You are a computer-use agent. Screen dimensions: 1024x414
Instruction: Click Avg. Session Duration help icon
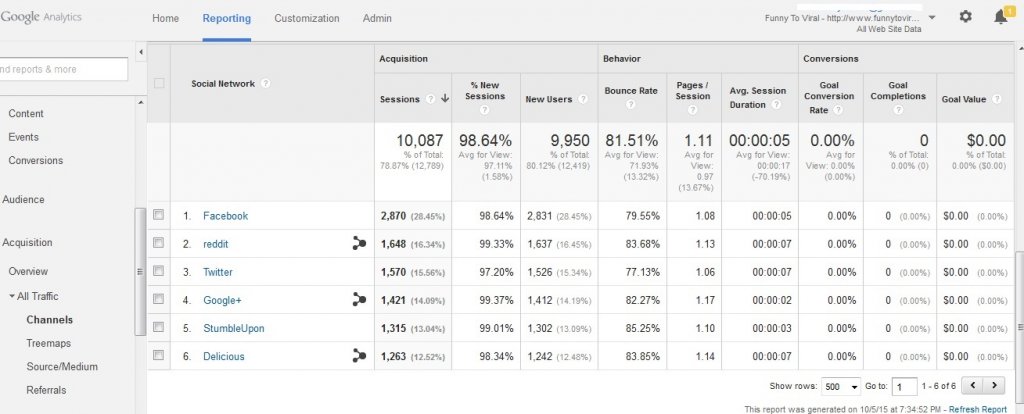pos(775,104)
